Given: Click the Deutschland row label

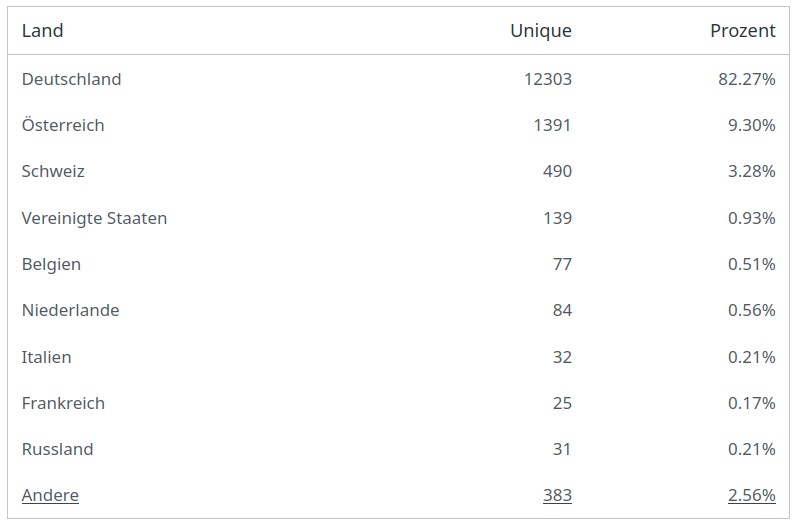Looking at the screenshot, I should pos(71,79).
